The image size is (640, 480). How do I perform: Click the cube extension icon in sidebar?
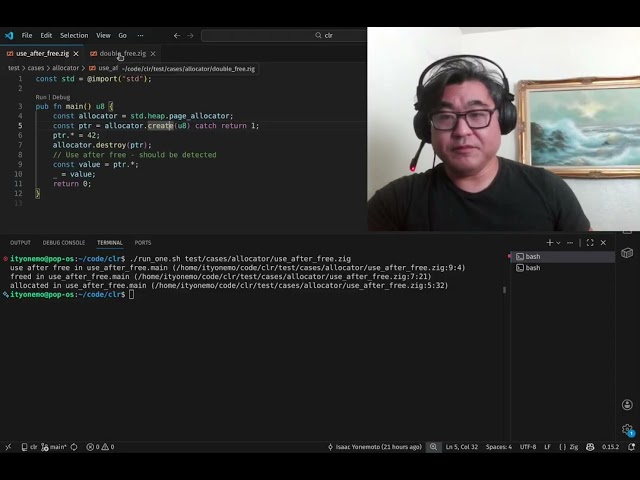point(627,253)
